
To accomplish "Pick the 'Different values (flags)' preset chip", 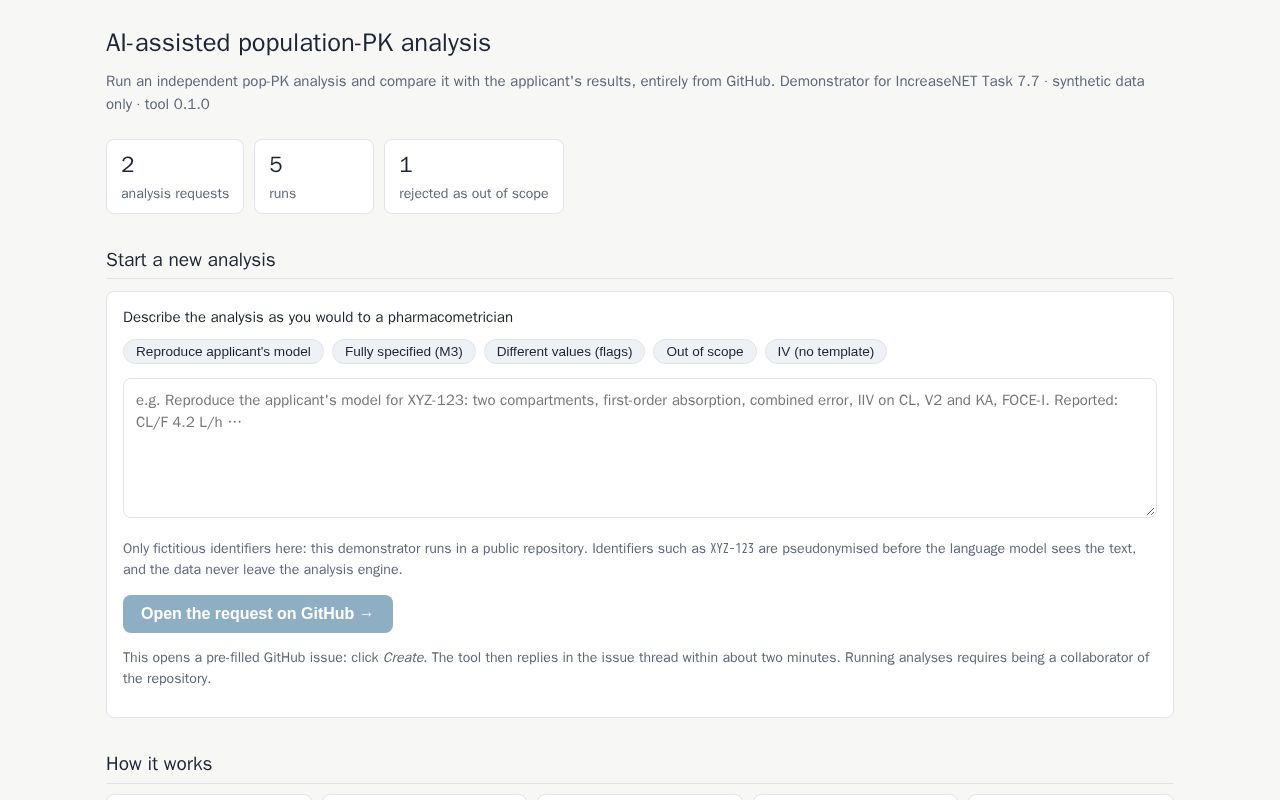I will 564,351.
